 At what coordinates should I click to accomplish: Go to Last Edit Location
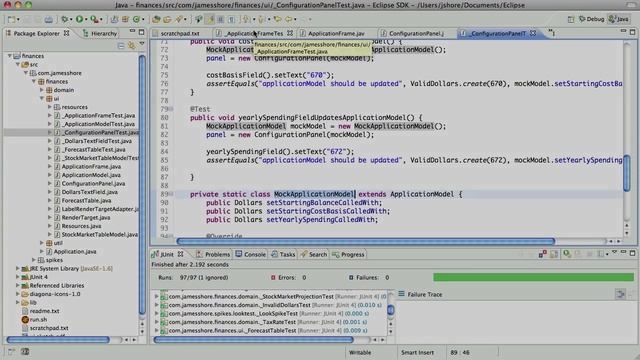tap(278, 19)
